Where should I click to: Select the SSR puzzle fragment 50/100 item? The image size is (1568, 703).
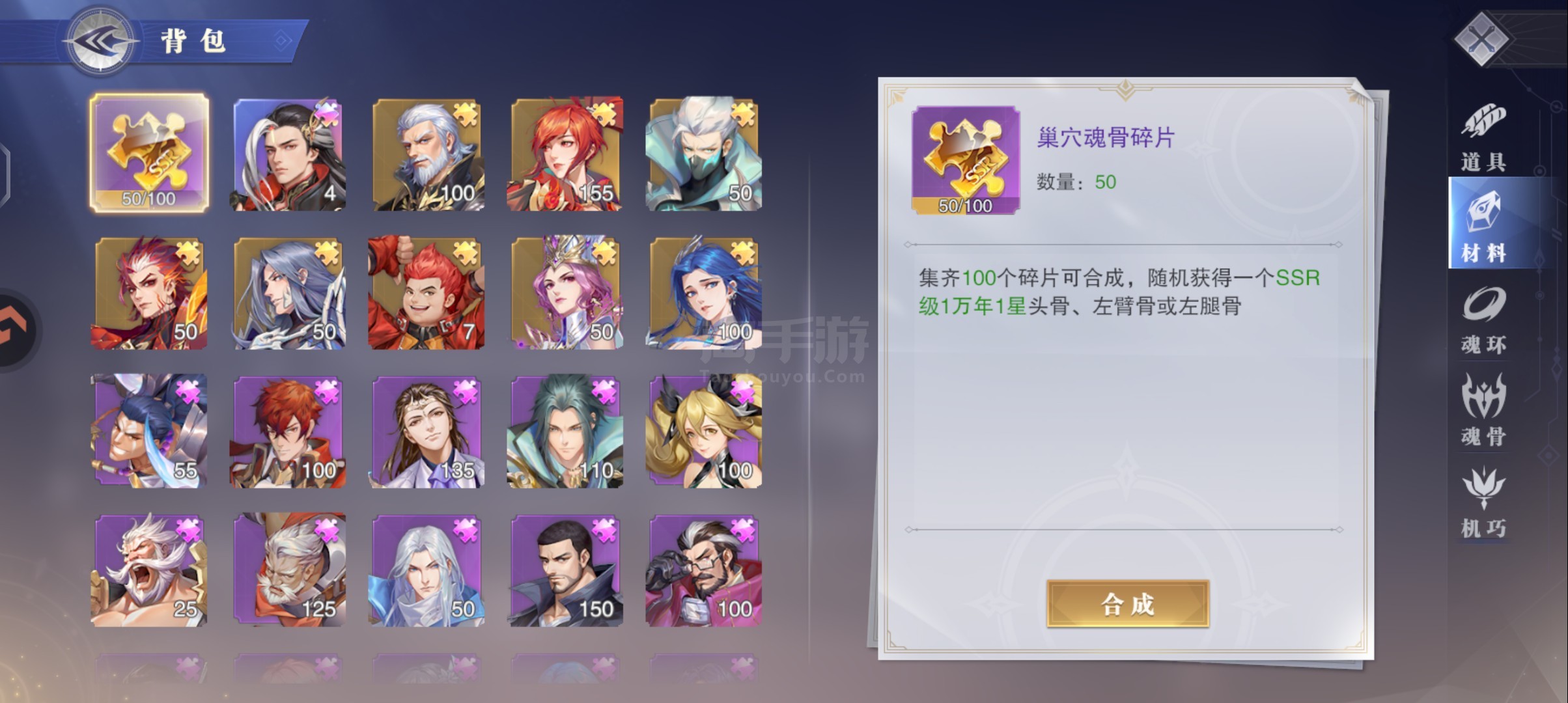150,153
